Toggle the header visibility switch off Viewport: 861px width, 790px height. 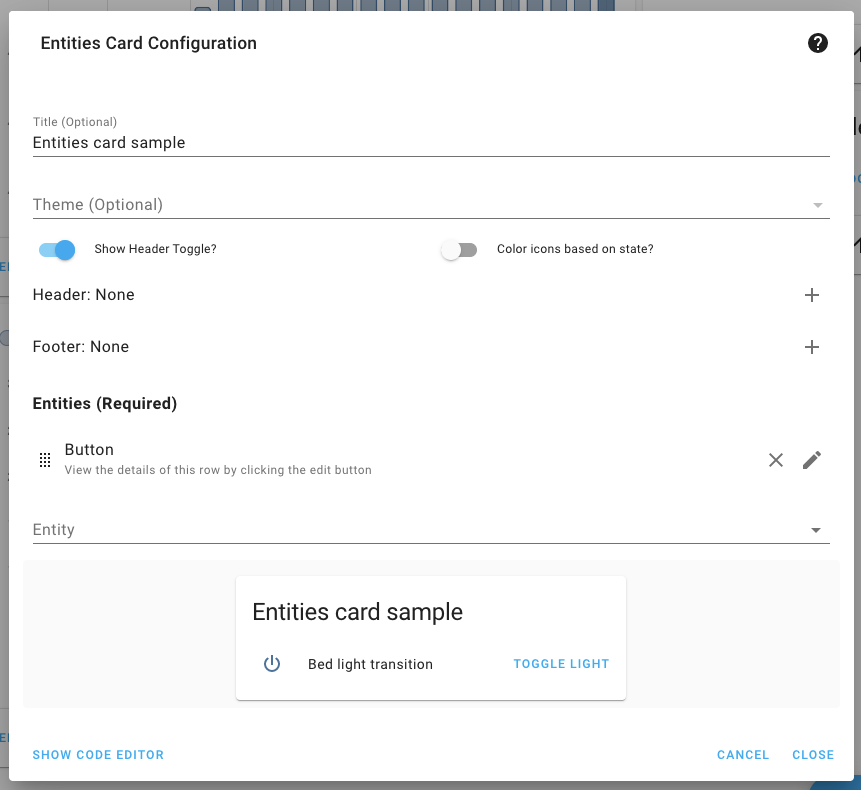point(57,249)
